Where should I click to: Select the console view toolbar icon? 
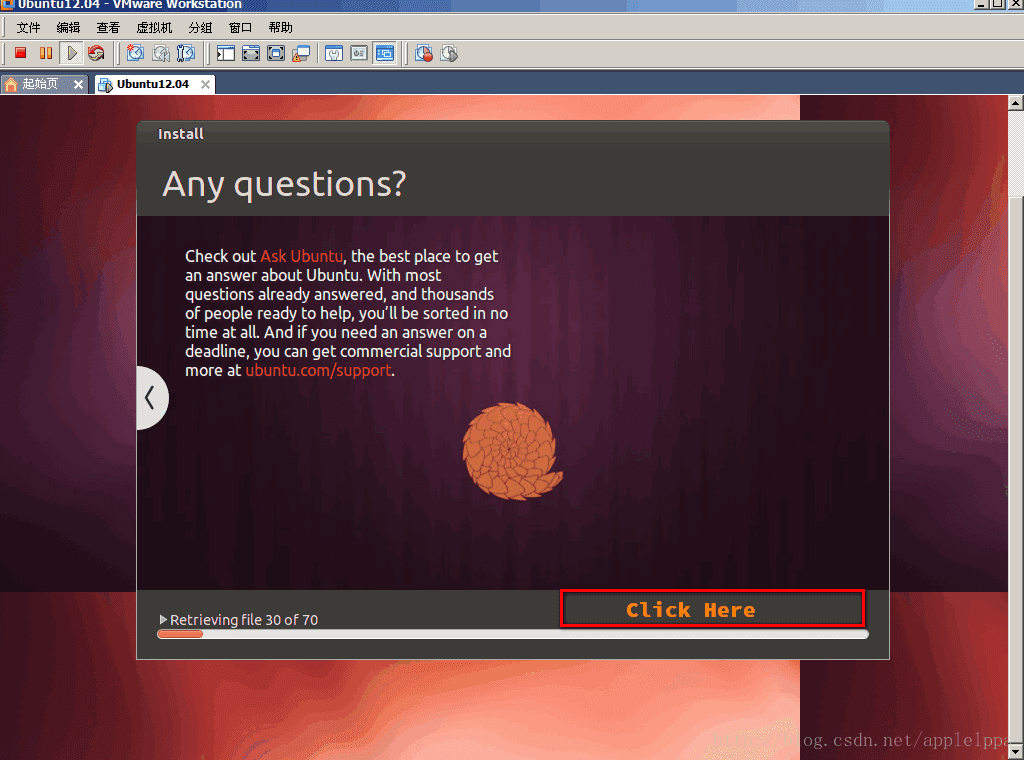tap(385, 53)
